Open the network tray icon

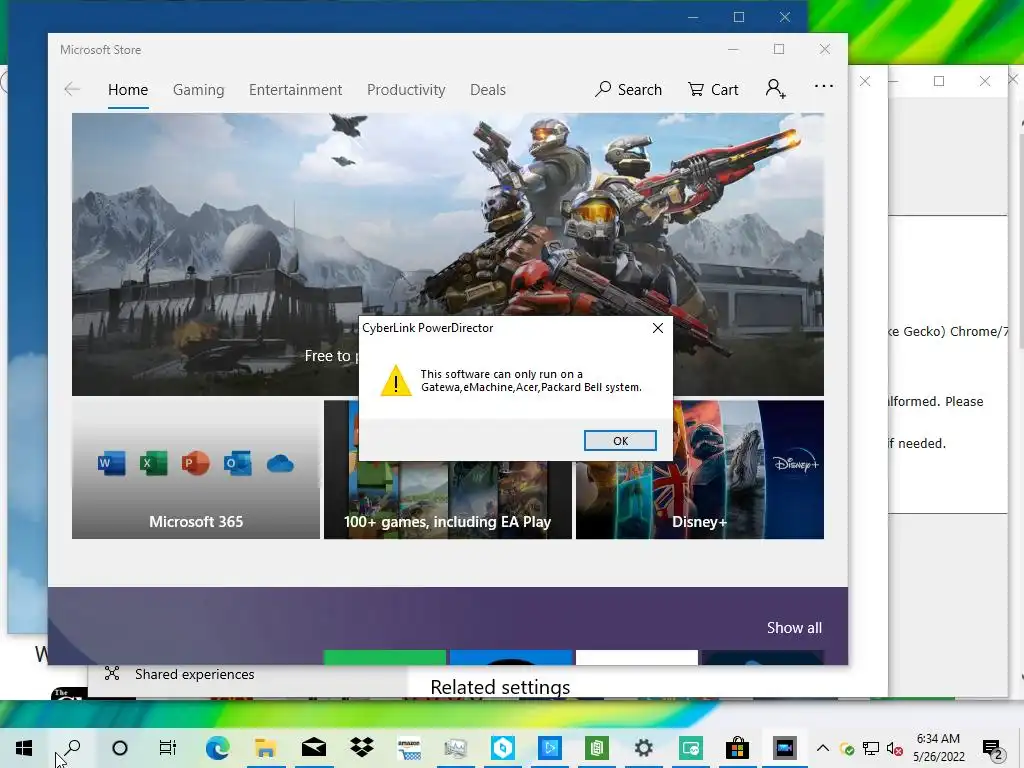point(871,748)
